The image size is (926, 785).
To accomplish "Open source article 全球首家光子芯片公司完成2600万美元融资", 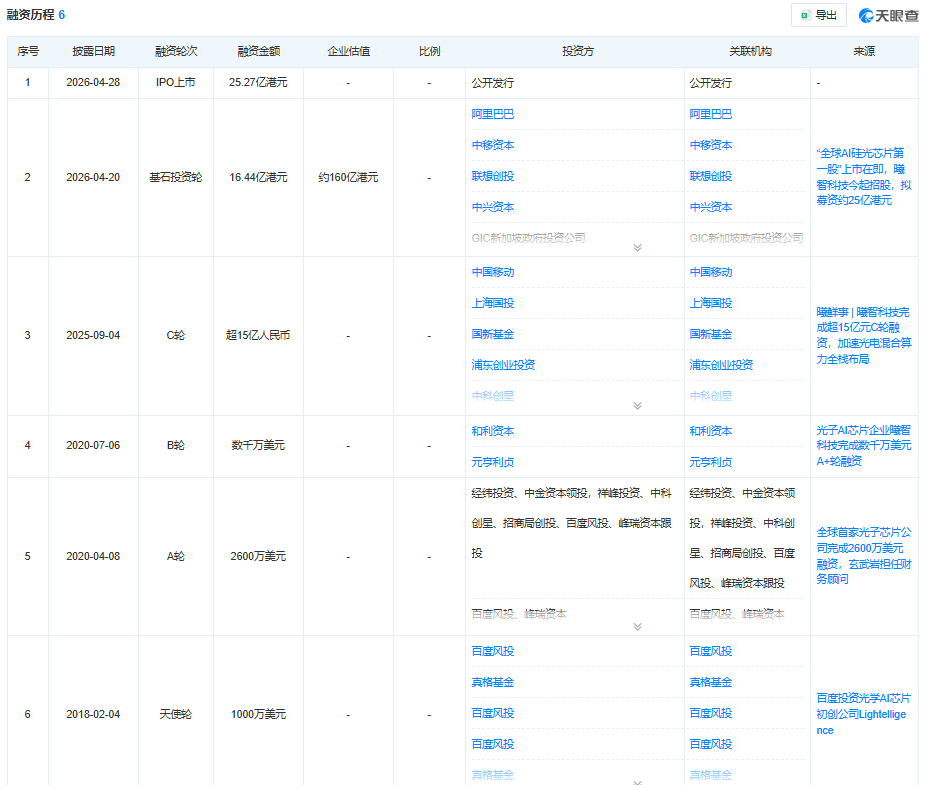I will (863, 556).
